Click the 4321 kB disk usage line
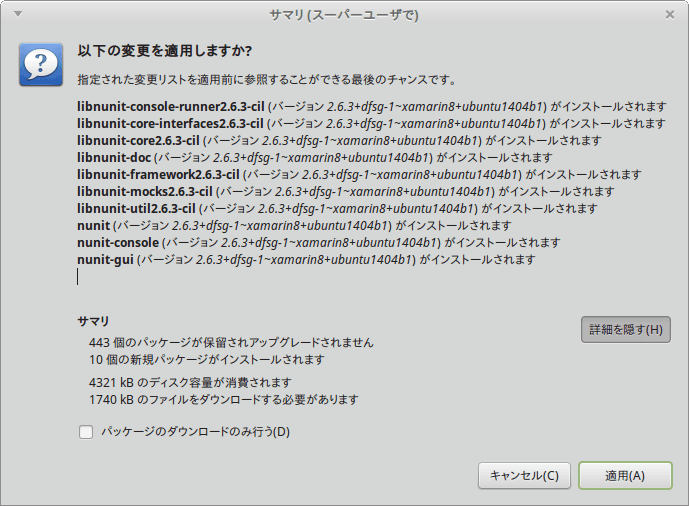This screenshot has height=506, width=689. coord(190,383)
